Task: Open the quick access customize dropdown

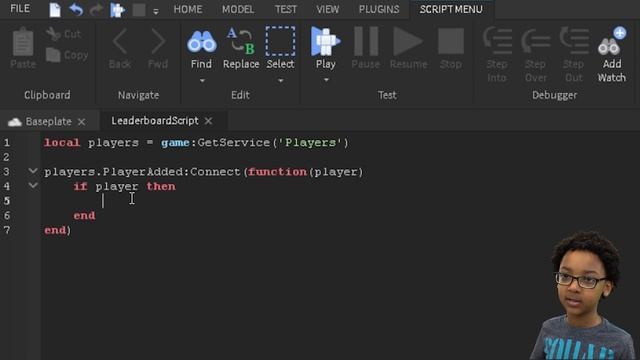Action: tap(156, 12)
